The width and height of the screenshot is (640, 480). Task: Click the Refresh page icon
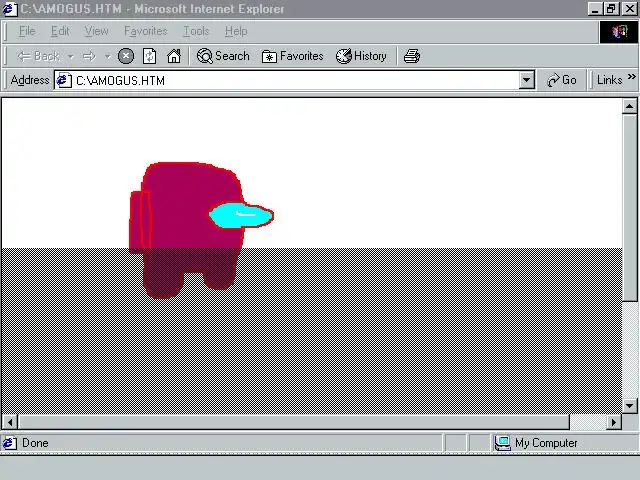(x=149, y=56)
